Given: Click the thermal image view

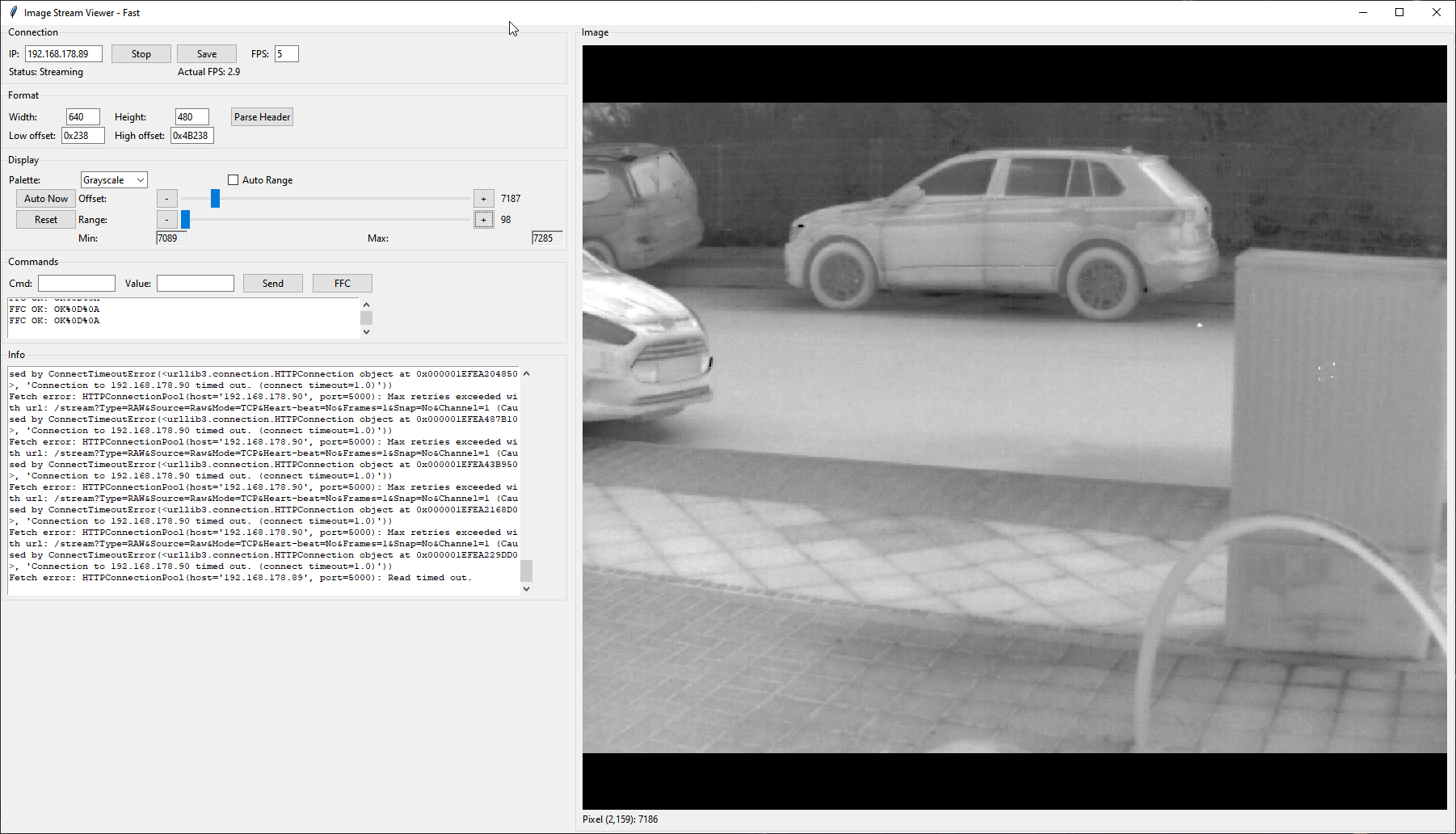Looking at the screenshot, I should (1015, 428).
